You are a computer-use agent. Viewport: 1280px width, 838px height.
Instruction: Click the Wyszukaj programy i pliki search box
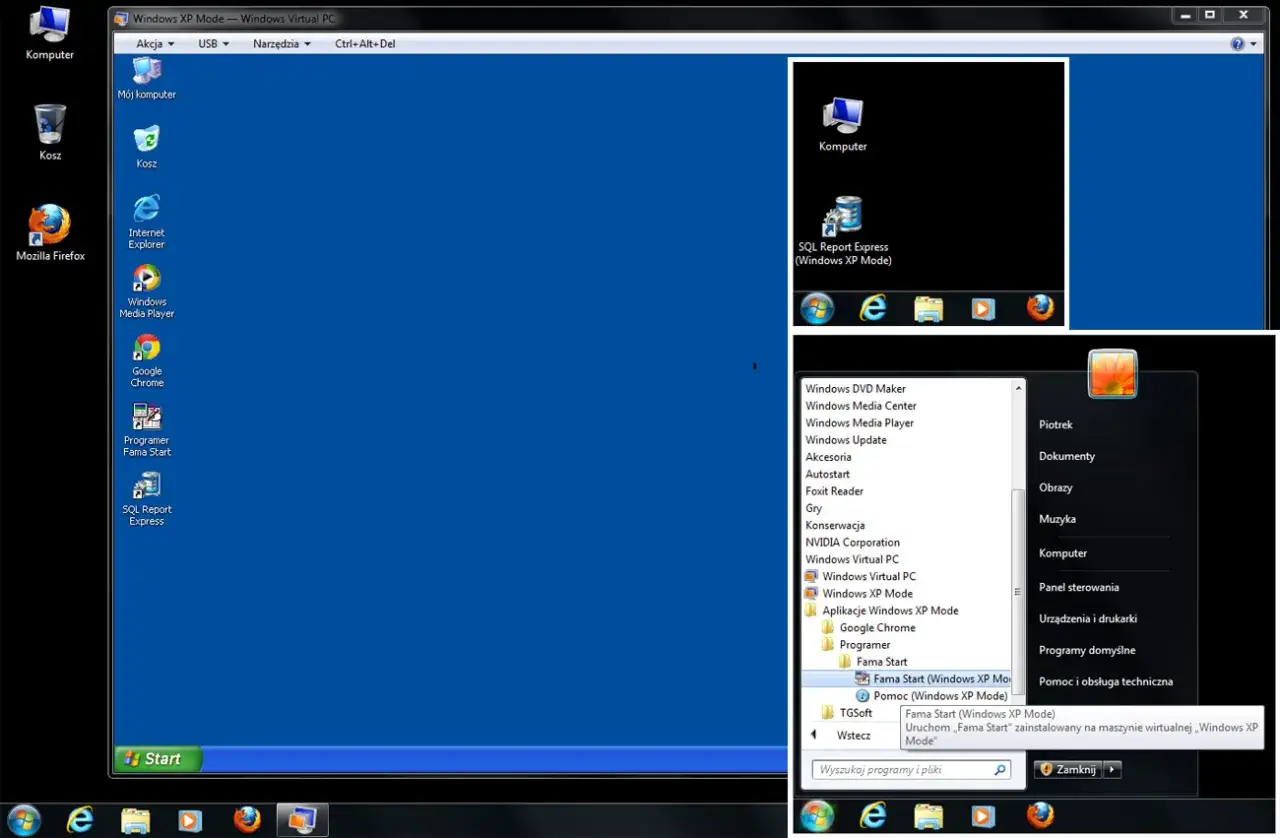[905, 770]
